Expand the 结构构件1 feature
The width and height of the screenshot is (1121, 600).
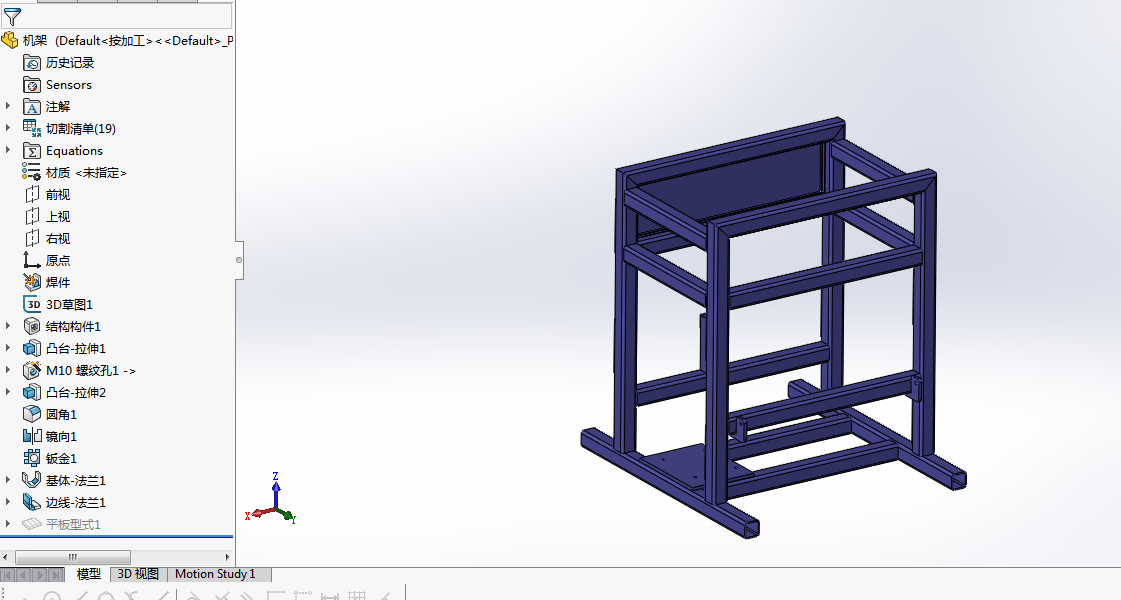[8, 327]
